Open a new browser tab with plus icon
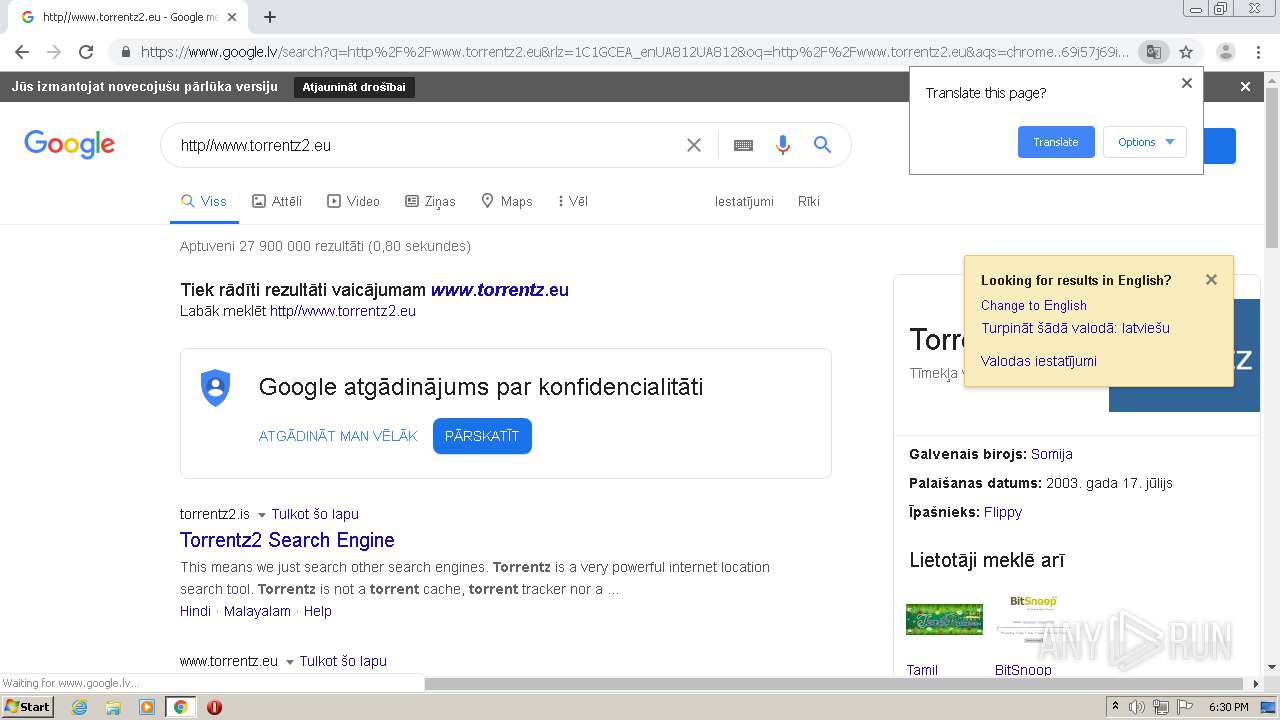 click(269, 17)
